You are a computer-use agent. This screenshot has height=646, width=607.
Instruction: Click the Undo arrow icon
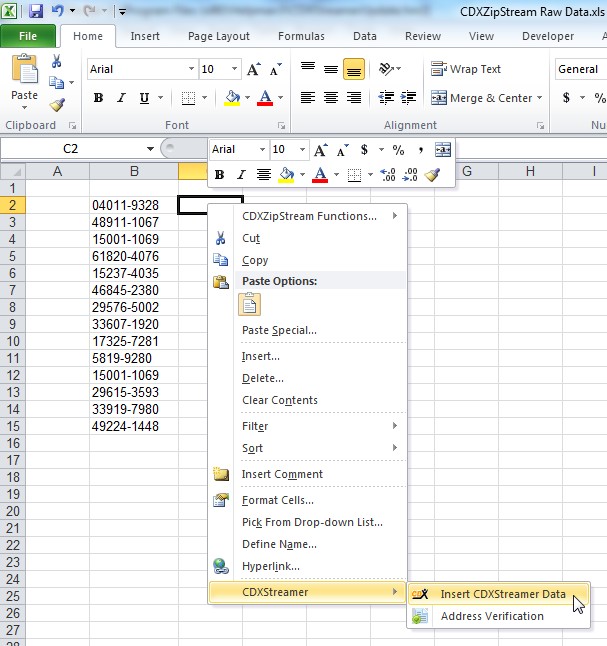(x=57, y=11)
